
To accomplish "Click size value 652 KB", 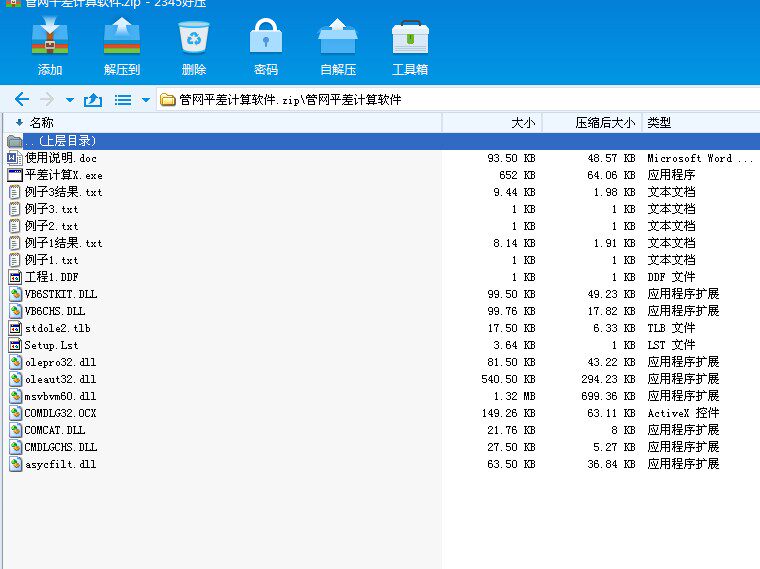I will 517,175.
